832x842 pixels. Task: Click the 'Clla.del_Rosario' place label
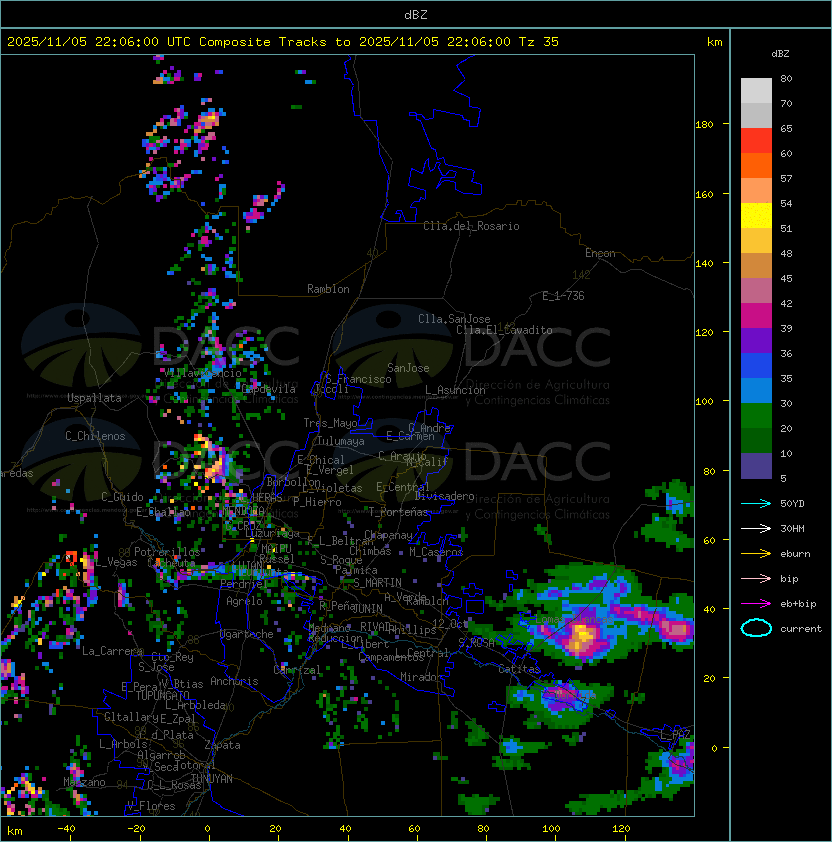471,226
